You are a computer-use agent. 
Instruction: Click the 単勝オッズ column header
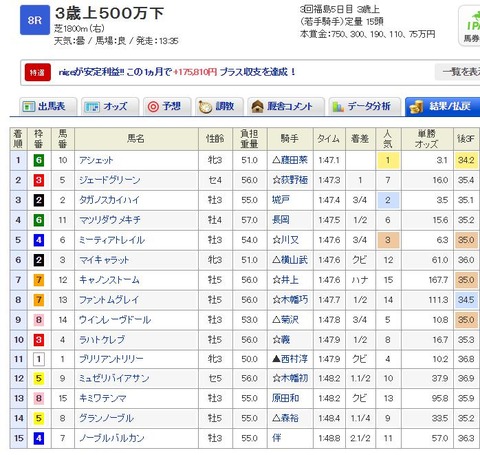427,138
